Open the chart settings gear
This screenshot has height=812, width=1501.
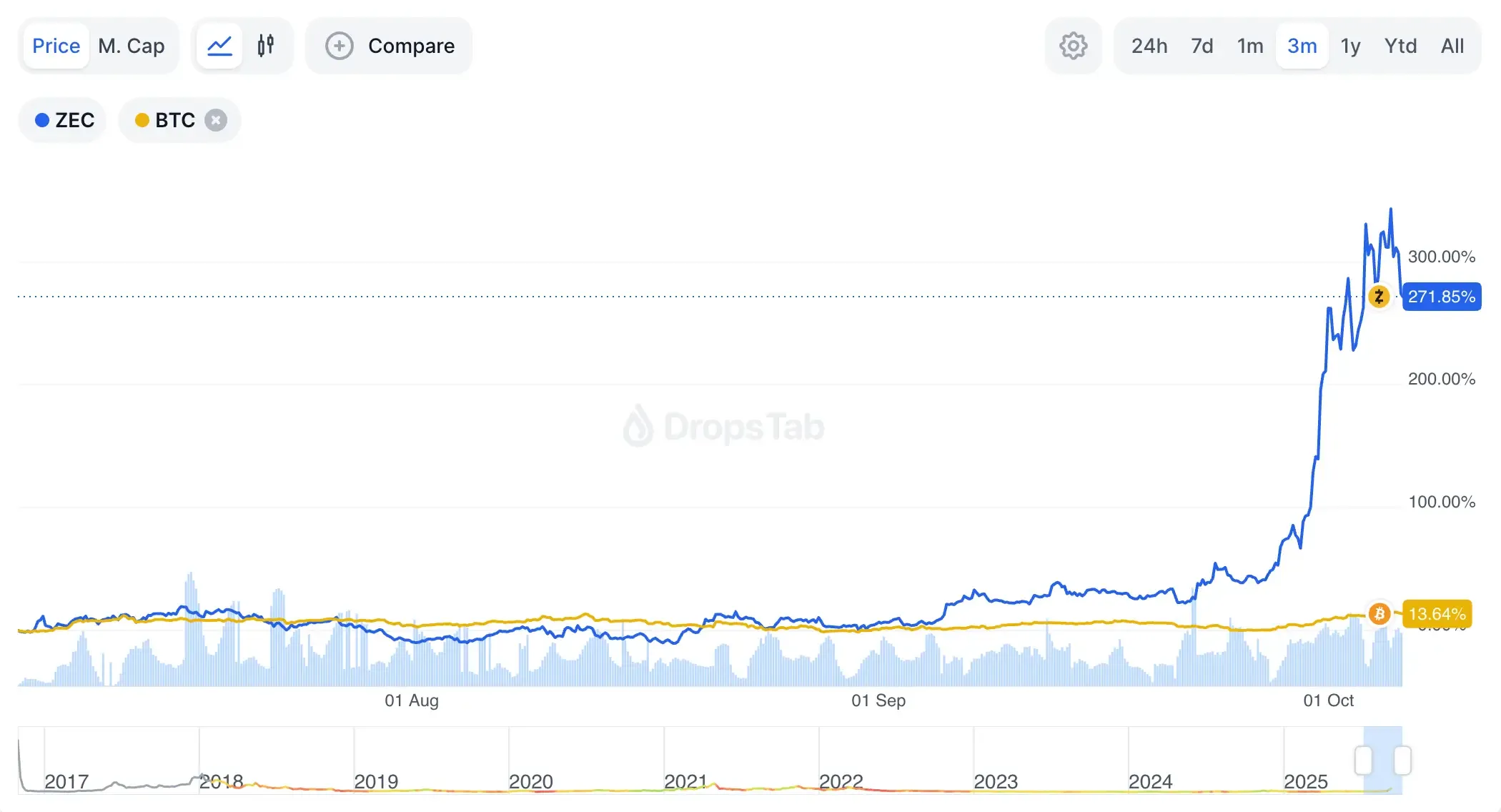[1073, 45]
